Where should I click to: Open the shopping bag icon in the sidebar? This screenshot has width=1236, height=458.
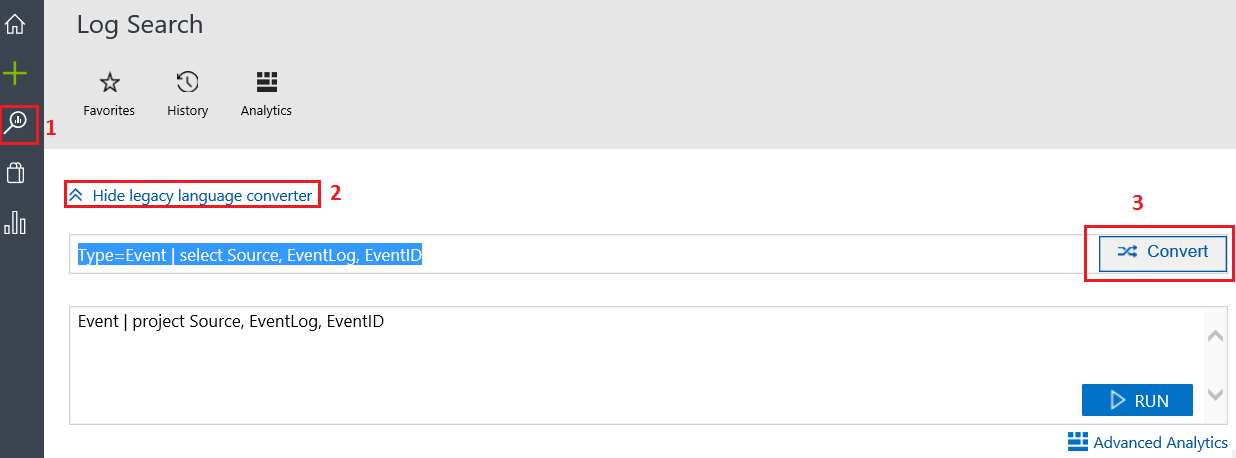pos(15,173)
